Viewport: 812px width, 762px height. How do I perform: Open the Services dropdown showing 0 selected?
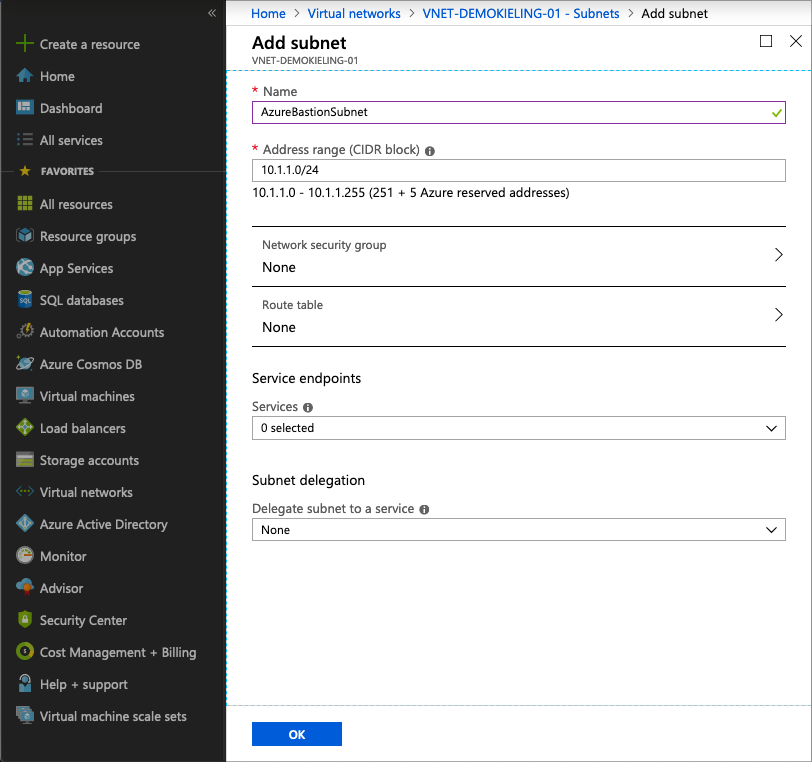pyautogui.click(x=518, y=428)
